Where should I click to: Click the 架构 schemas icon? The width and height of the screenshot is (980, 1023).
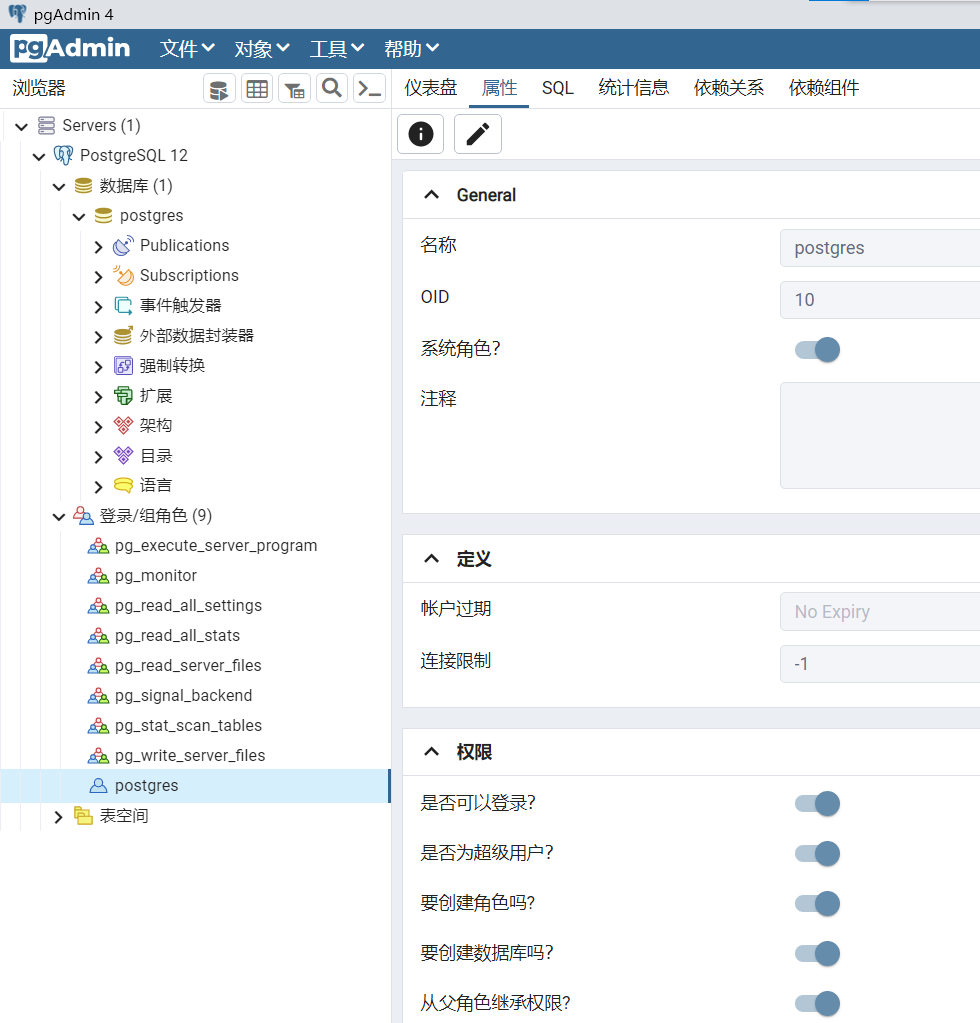(x=123, y=426)
